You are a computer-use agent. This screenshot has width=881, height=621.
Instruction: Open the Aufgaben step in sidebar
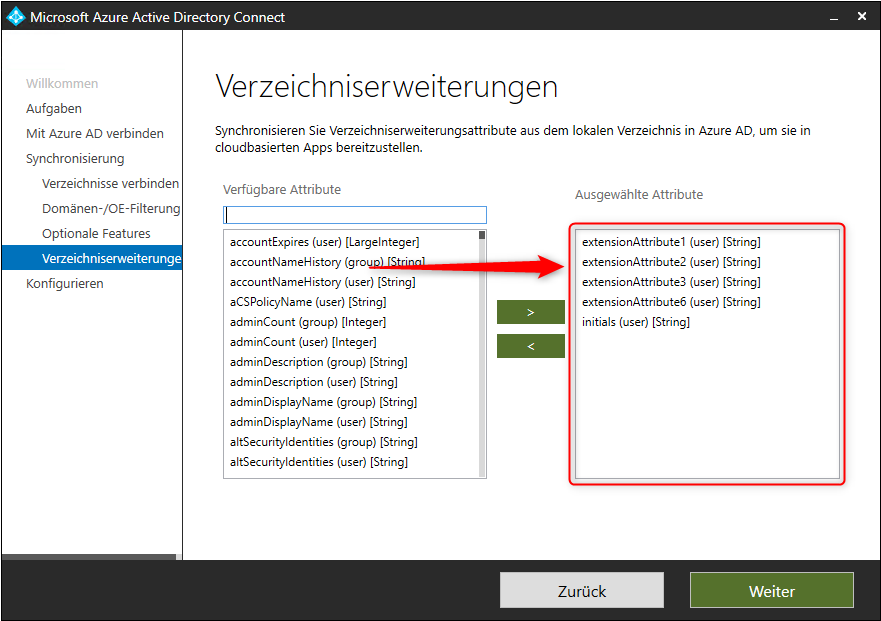(54, 108)
